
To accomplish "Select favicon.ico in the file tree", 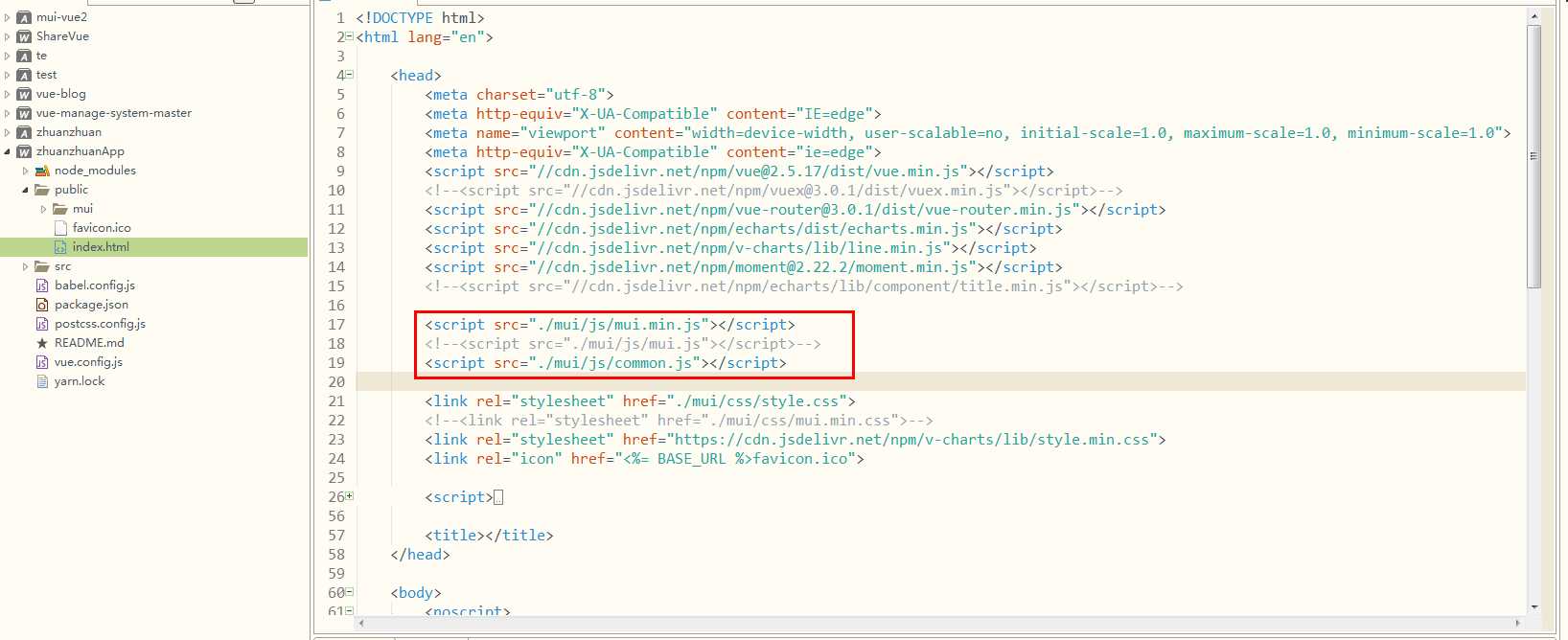I will tap(102, 228).
